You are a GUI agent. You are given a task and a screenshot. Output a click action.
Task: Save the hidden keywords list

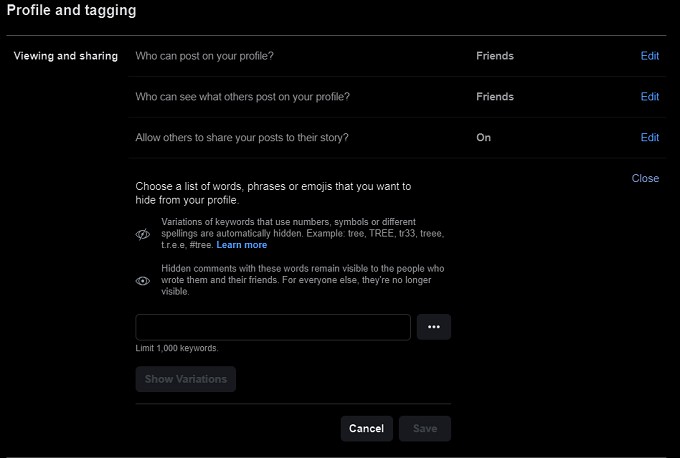[x=425, y=429]
